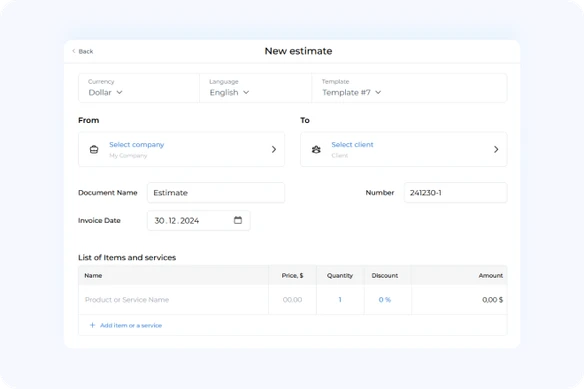This screenshot has height=389, width=584.
Task: Open the calendar date picker icon
Action: tap(238, 220)
